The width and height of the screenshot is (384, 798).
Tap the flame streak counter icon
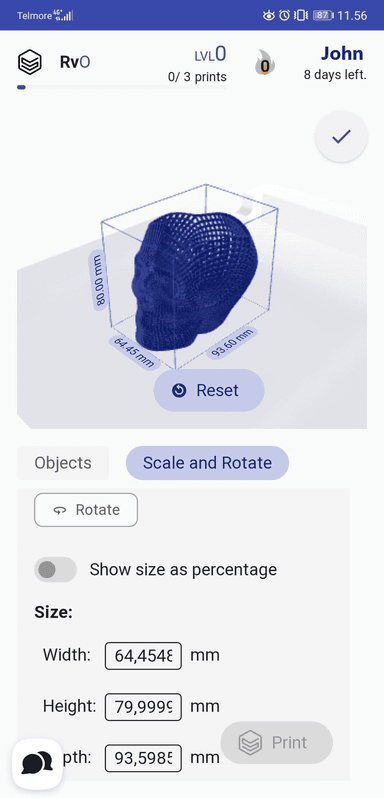pos(264,63)
